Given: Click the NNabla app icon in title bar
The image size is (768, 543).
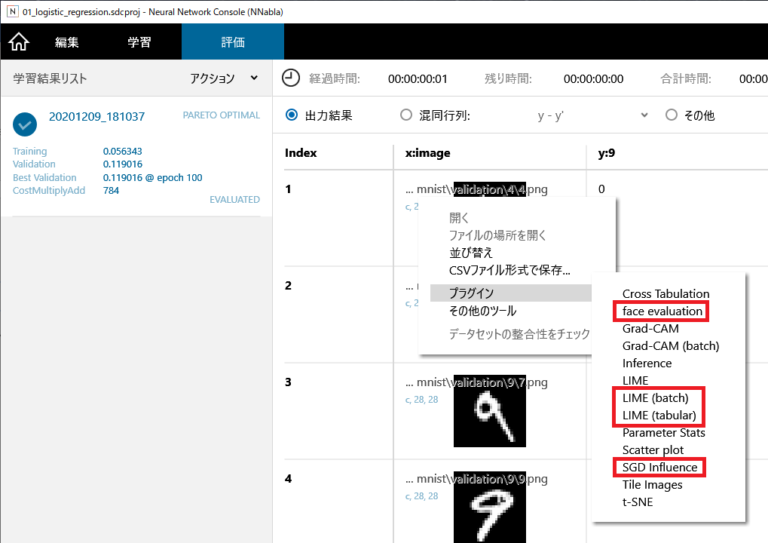Looking at the screenshot, I should [12, 11].
